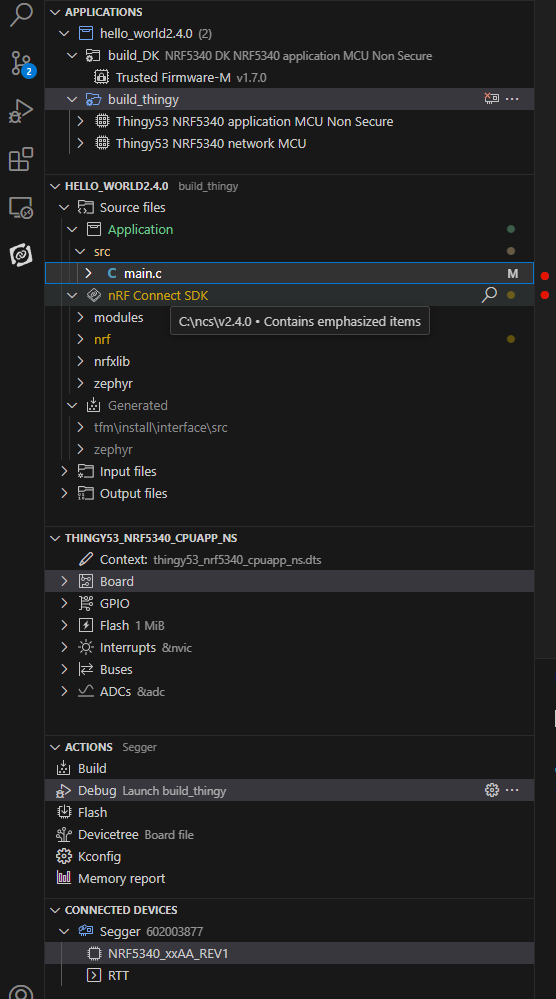Collapse HELLO_WORLD2.4.0 details section
The height and width of the screenshot is (999, 556).
55,186
